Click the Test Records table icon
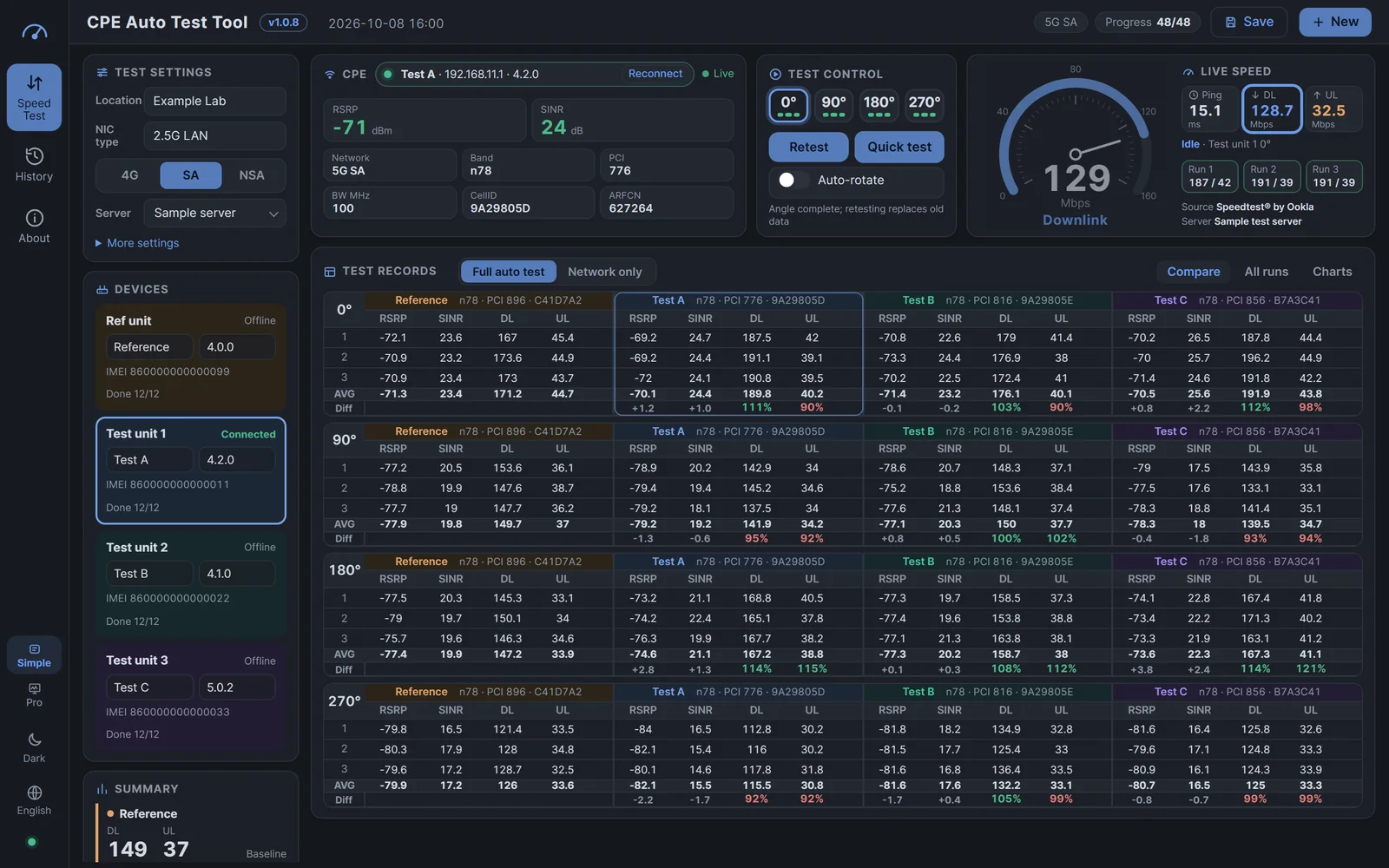The image size is (1389, 868). point(330,272)
